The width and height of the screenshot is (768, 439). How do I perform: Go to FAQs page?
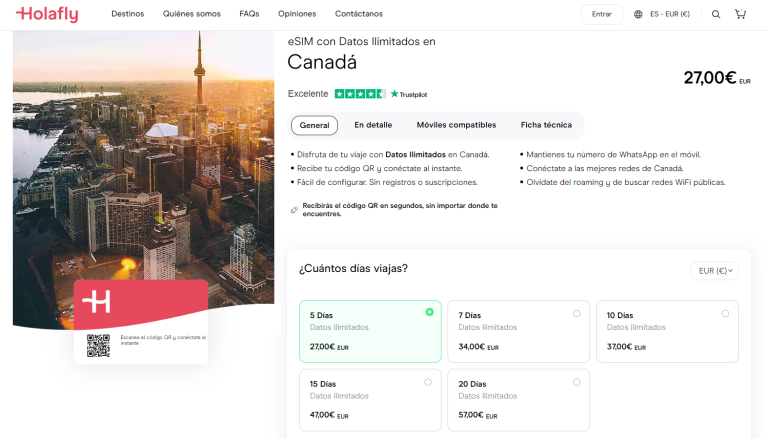pos(249,14)
